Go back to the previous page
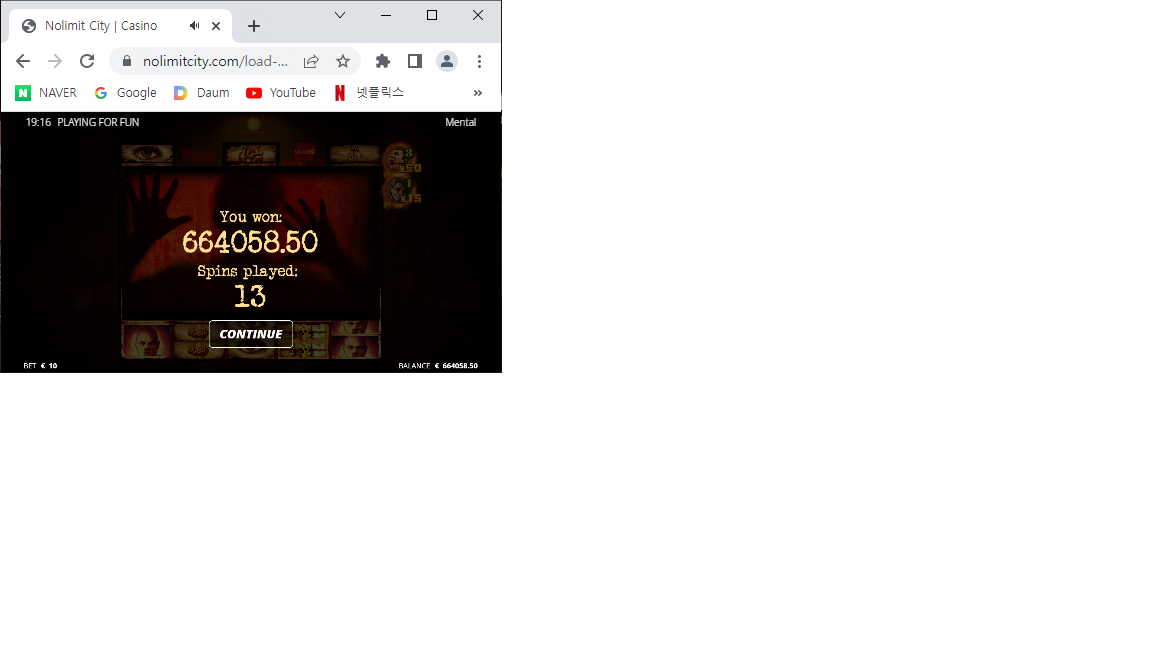The width and height of the screenshot is (1152, 648). click(23, 61)
